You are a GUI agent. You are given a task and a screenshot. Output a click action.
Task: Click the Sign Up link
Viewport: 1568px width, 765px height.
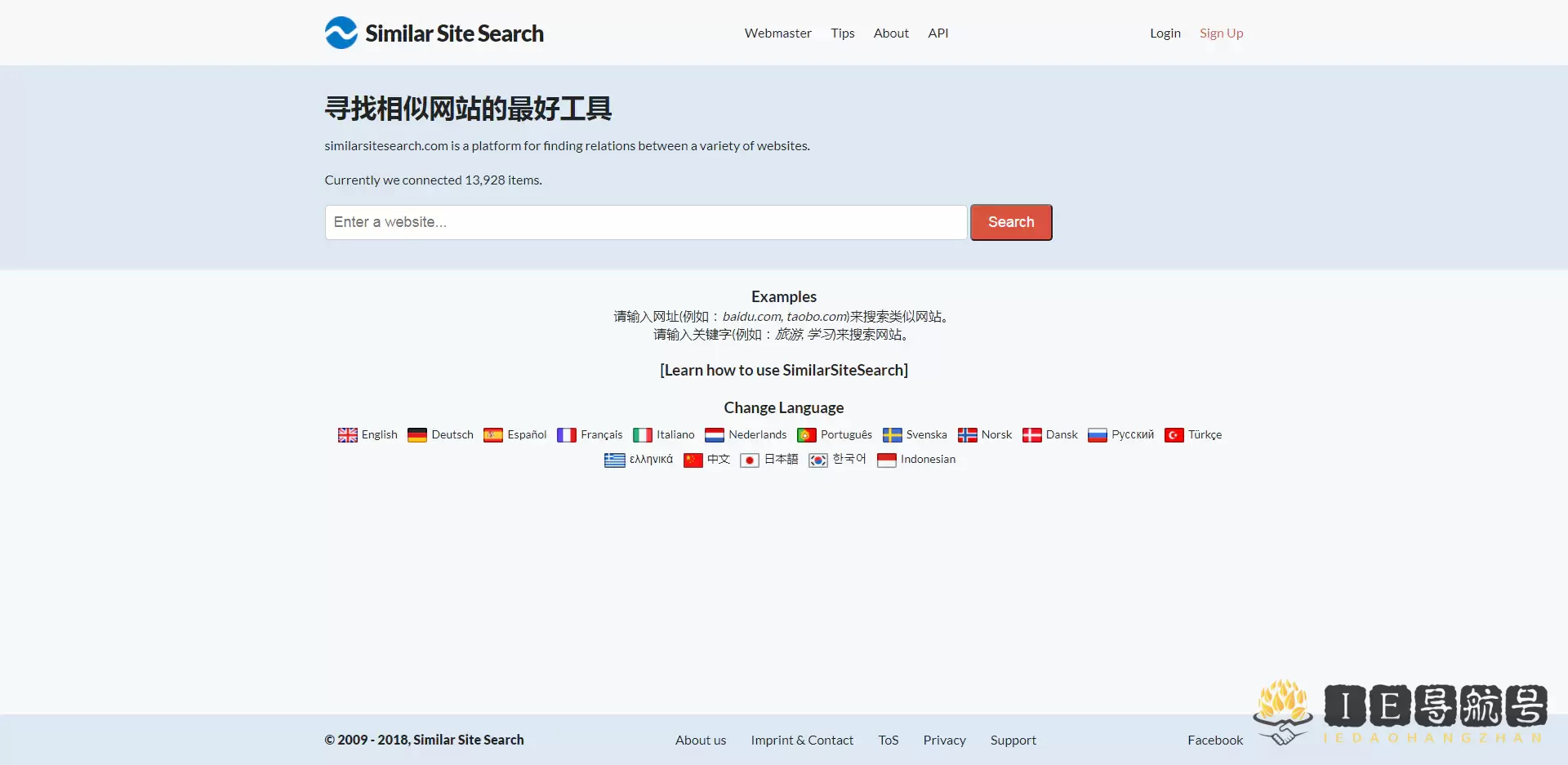coord(1221,33)
